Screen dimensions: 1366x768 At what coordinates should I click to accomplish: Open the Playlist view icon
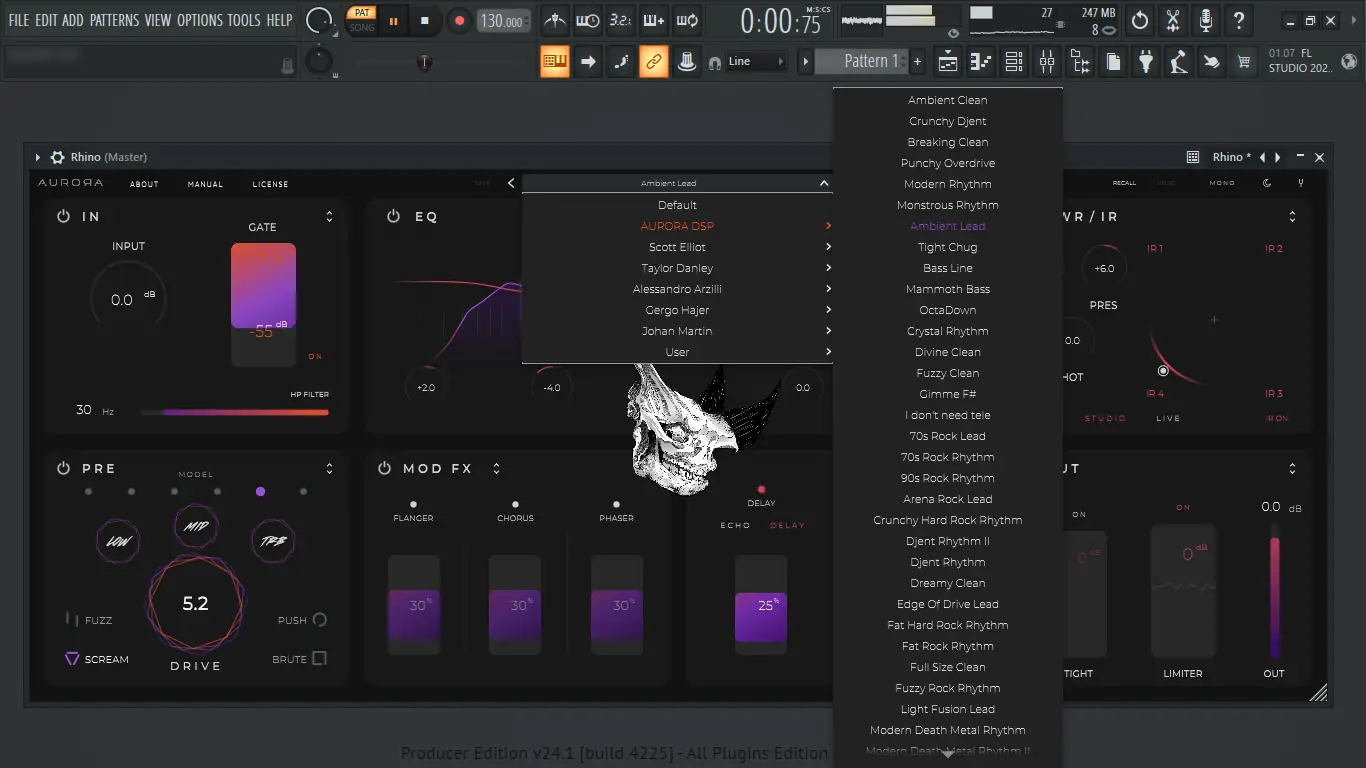pos(948,62)
